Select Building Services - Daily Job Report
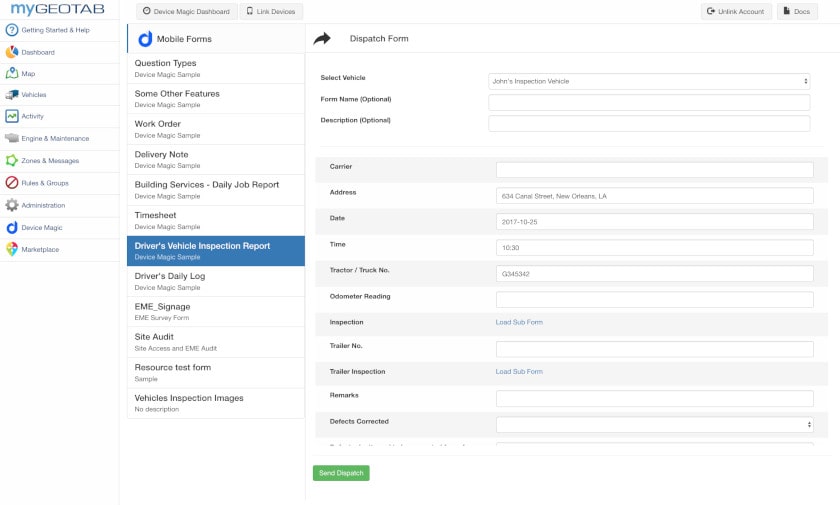Viewport: 840px width, 505px height. [216, 190]
